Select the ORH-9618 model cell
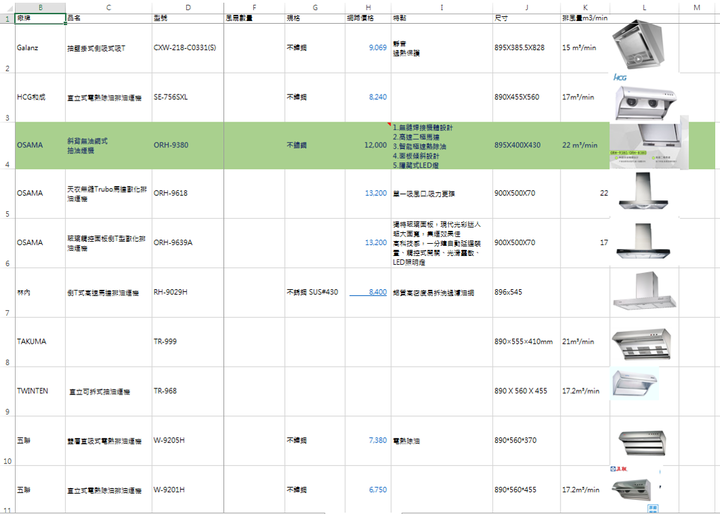 (x=188, y=193)
